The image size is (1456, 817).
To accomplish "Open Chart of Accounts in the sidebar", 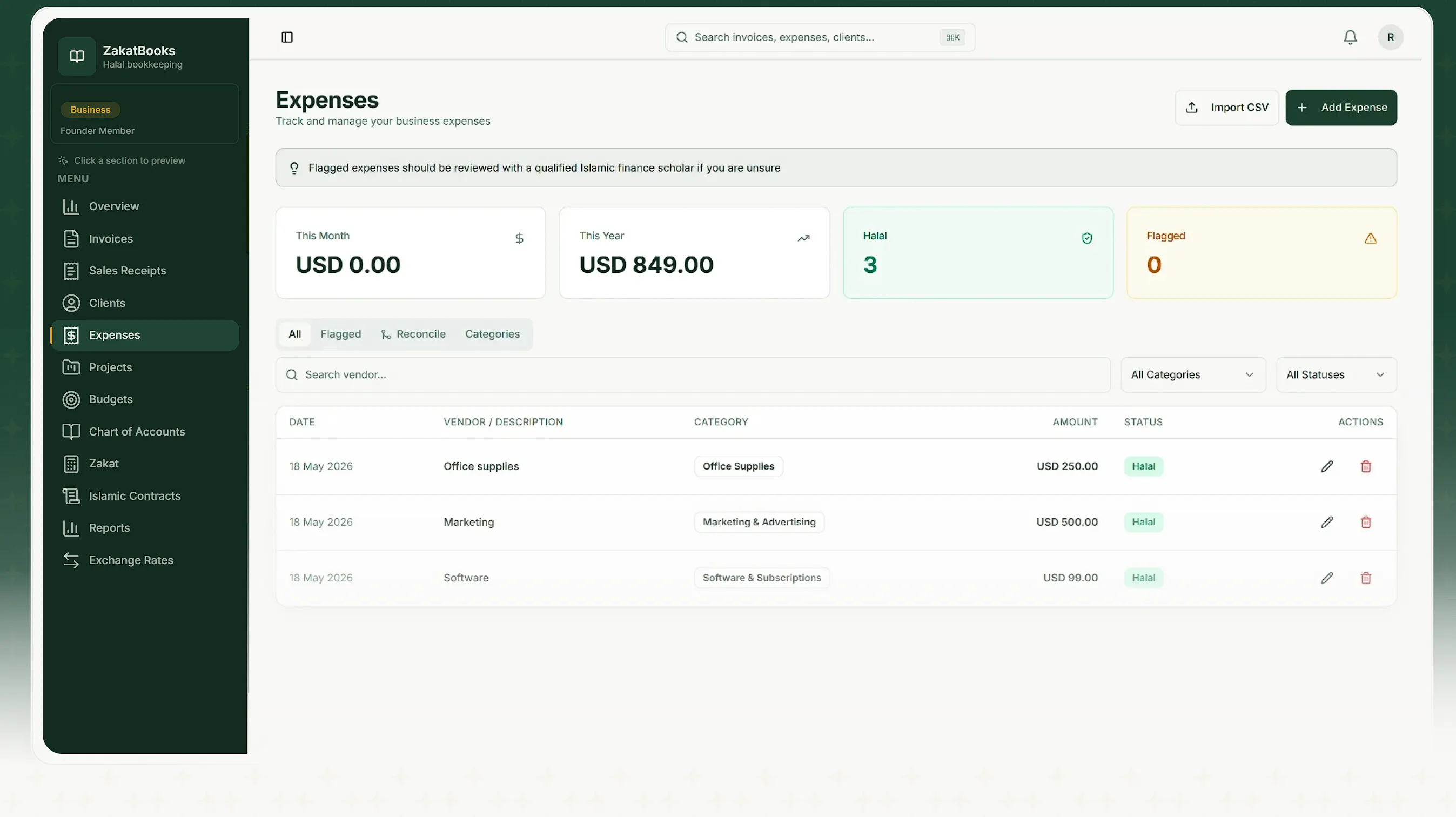I will (x=145, y=431).
